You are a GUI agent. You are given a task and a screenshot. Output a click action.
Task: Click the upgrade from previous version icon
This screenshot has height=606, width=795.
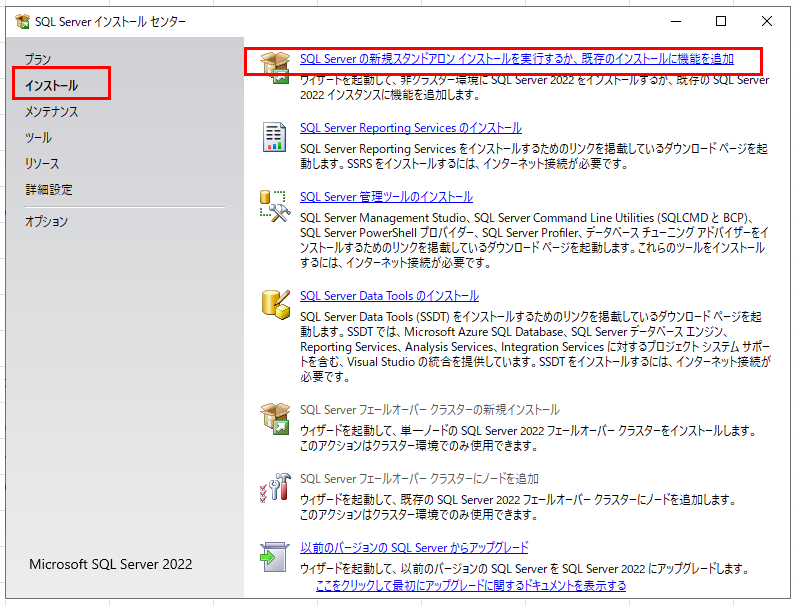click(x=274, y=555)
